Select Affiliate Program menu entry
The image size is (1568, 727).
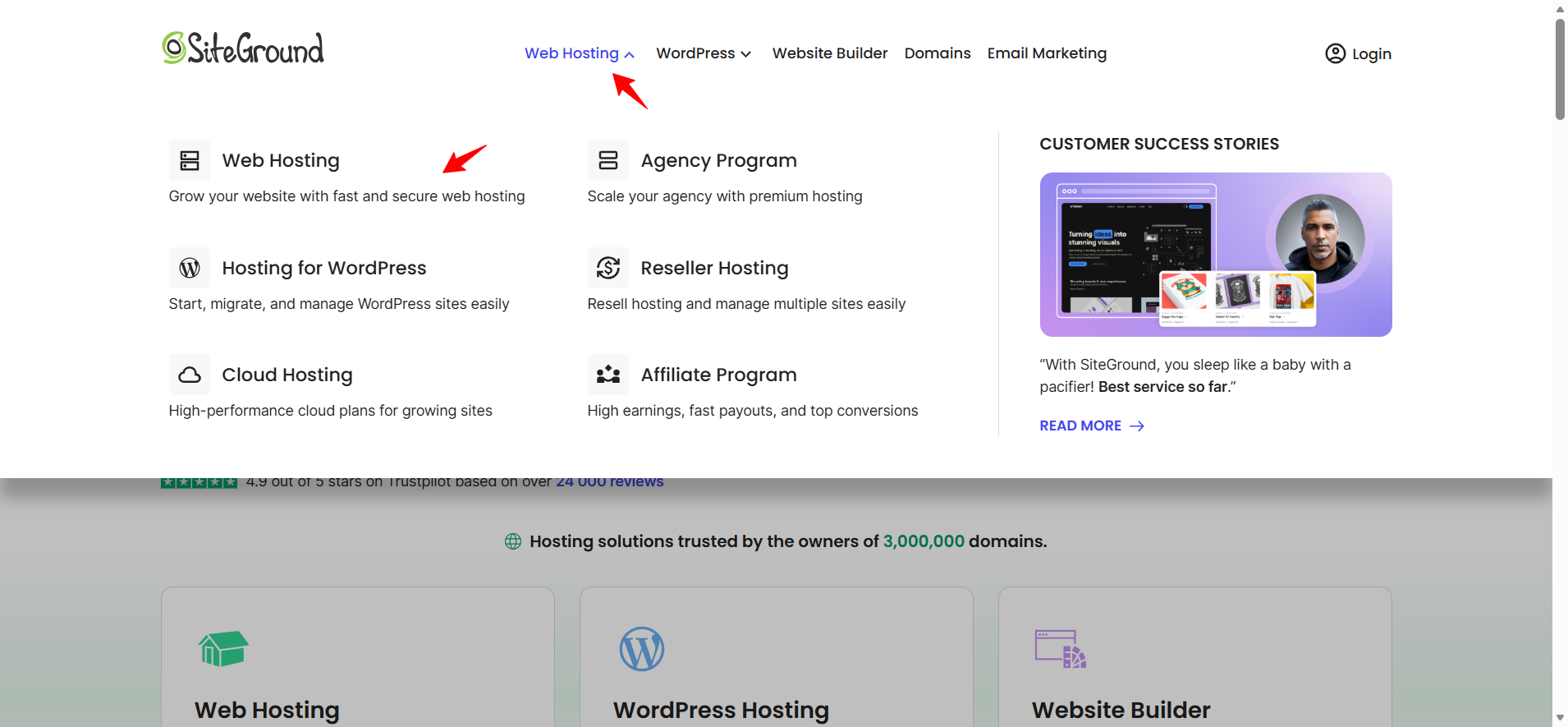pos(719,375)
